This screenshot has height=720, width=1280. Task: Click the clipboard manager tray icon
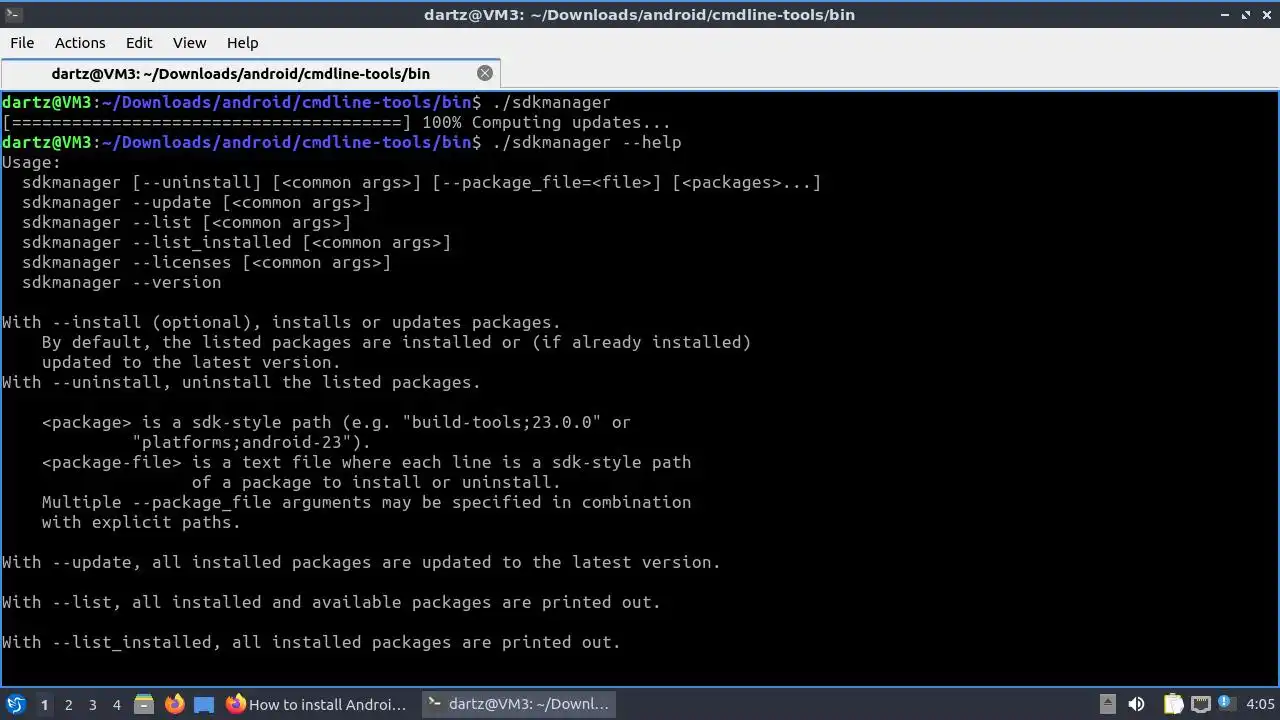[x=1173, y=704]
